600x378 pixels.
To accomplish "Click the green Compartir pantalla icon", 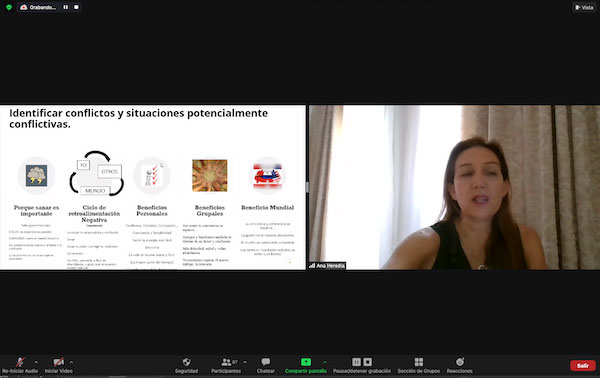I will pyautogui.click(x=306, y=362).
